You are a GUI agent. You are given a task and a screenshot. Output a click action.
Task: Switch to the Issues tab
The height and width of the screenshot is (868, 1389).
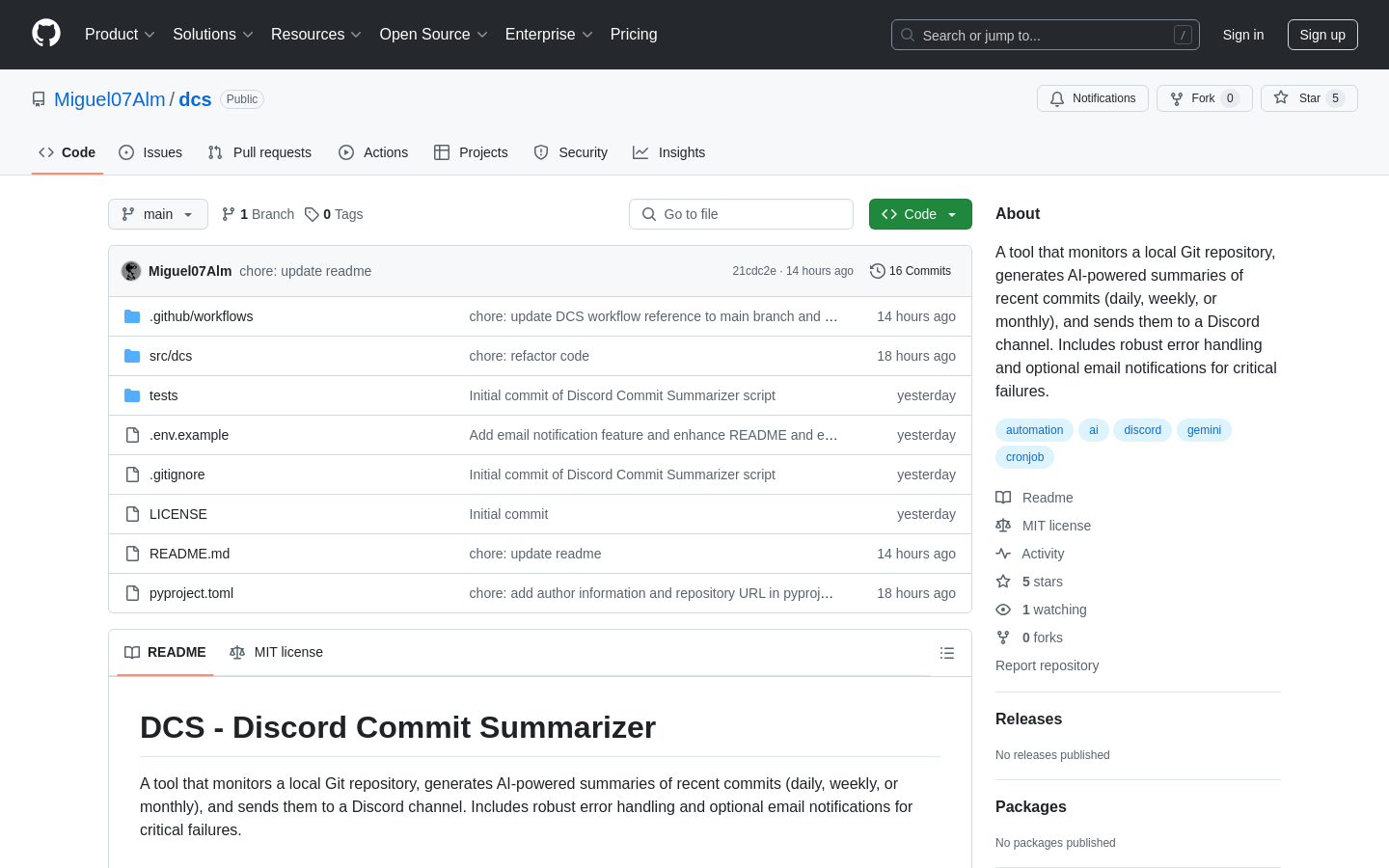tap(150, 152)
